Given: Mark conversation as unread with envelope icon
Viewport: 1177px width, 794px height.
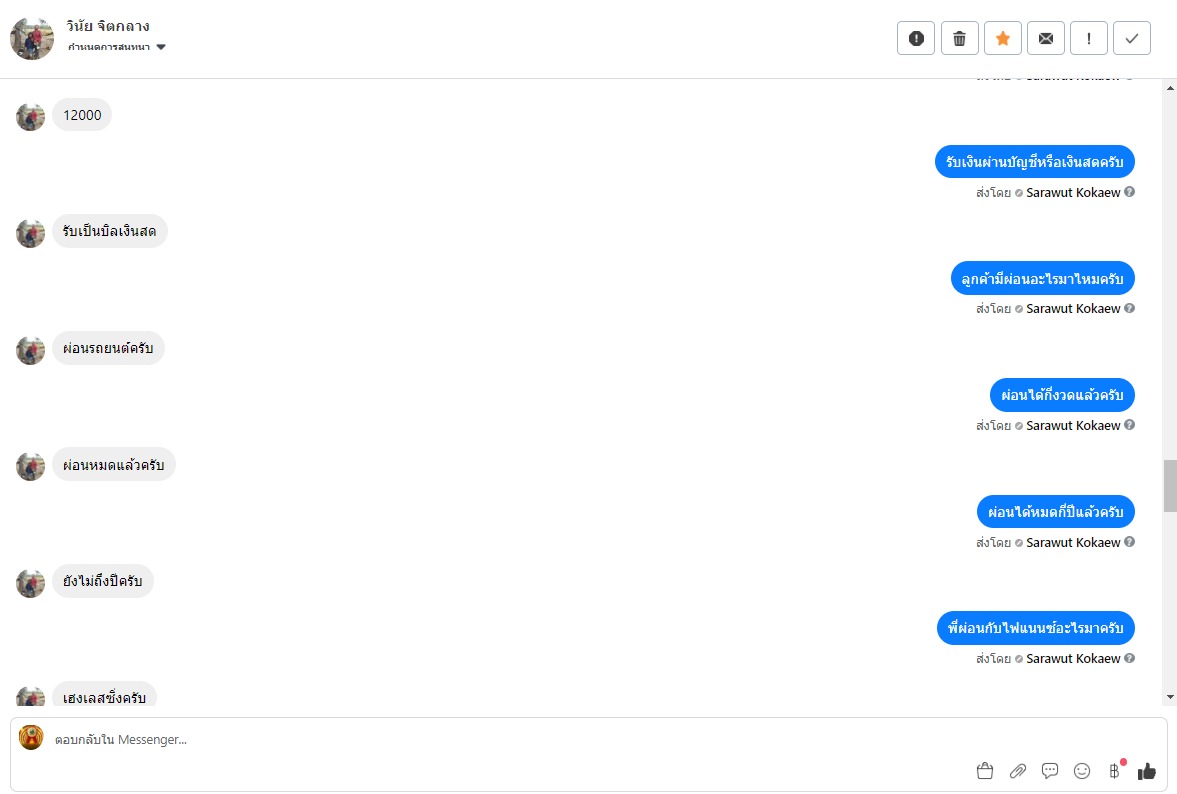Looking at the screenshot, I should click(1046, 39).
